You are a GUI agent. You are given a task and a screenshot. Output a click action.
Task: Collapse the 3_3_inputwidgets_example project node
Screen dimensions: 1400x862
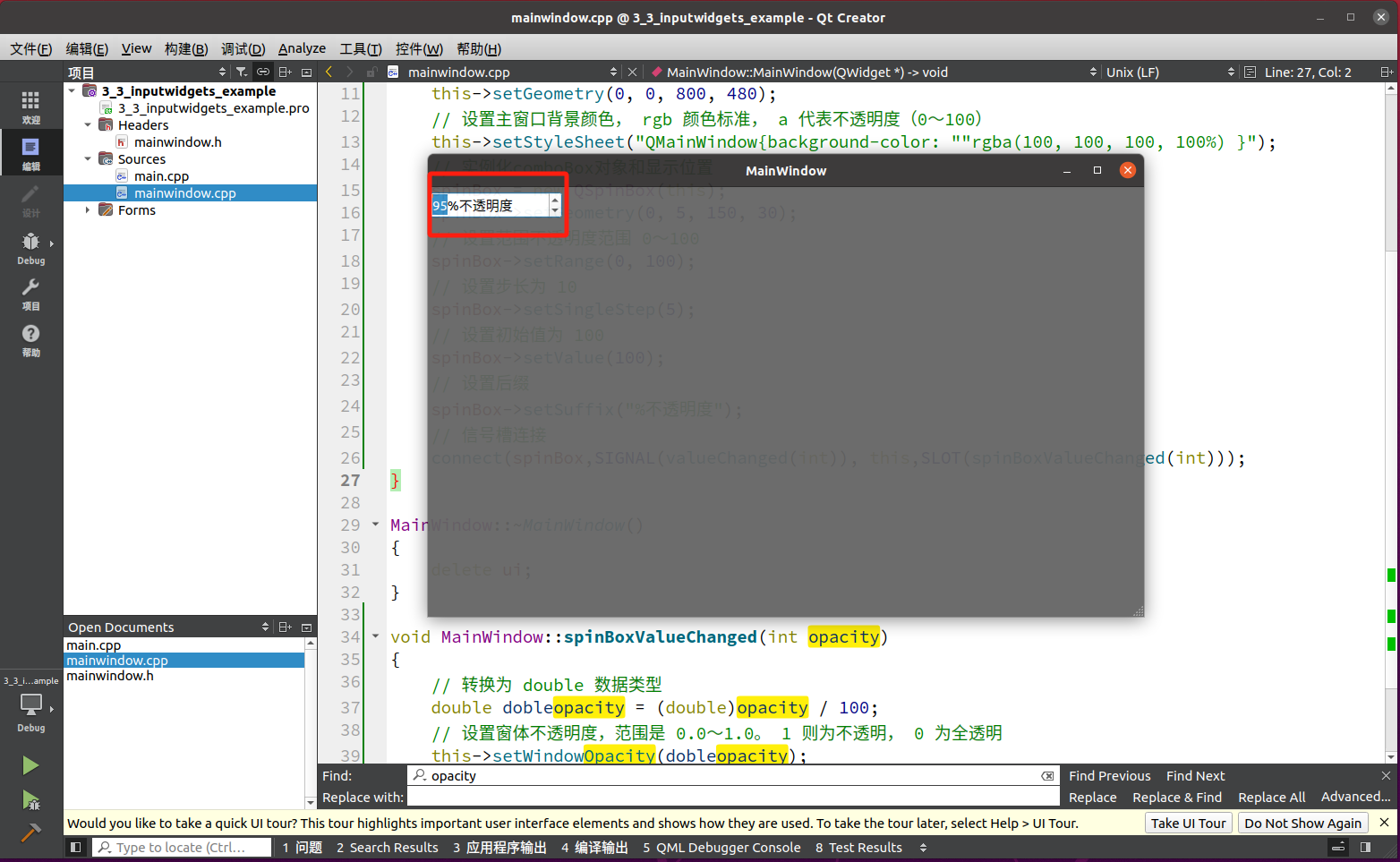[72, 90]
